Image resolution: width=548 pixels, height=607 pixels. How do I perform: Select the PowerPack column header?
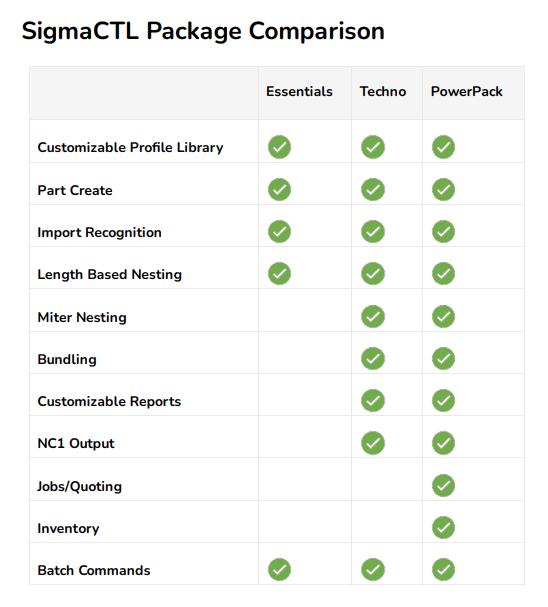466,91
